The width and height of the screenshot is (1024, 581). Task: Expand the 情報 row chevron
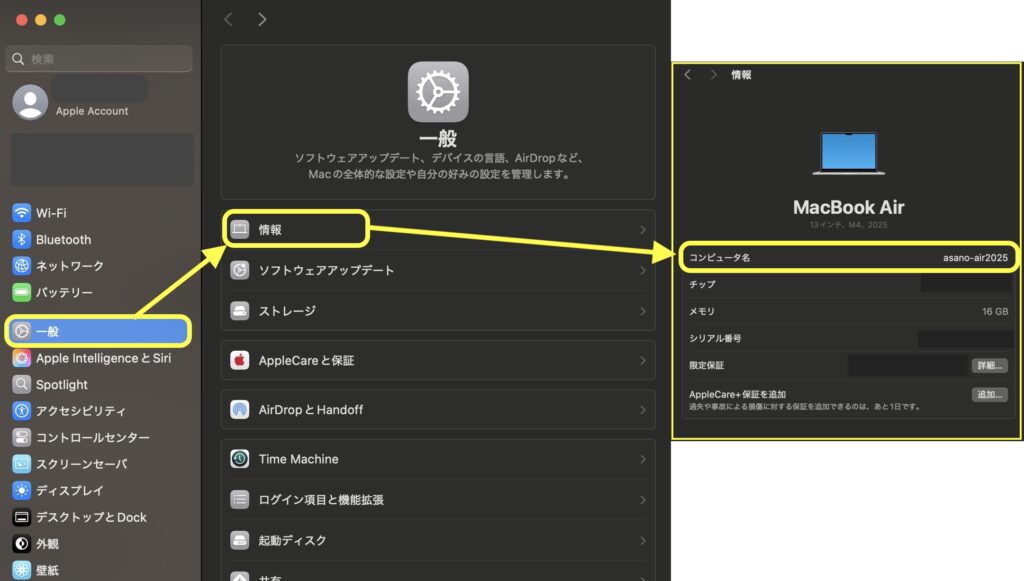tap(643, 230)
